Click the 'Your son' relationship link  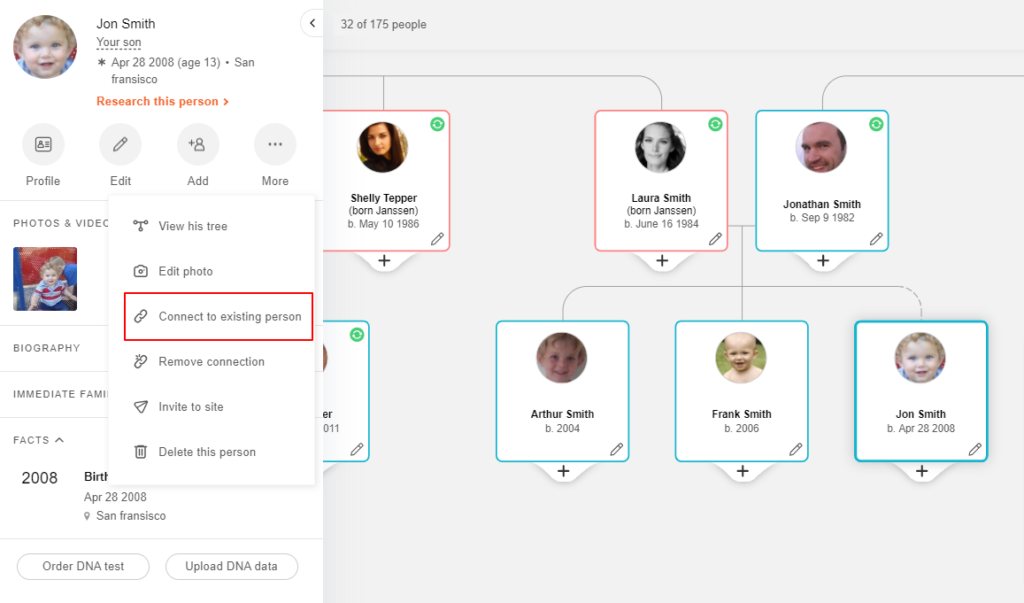[118, 42]
